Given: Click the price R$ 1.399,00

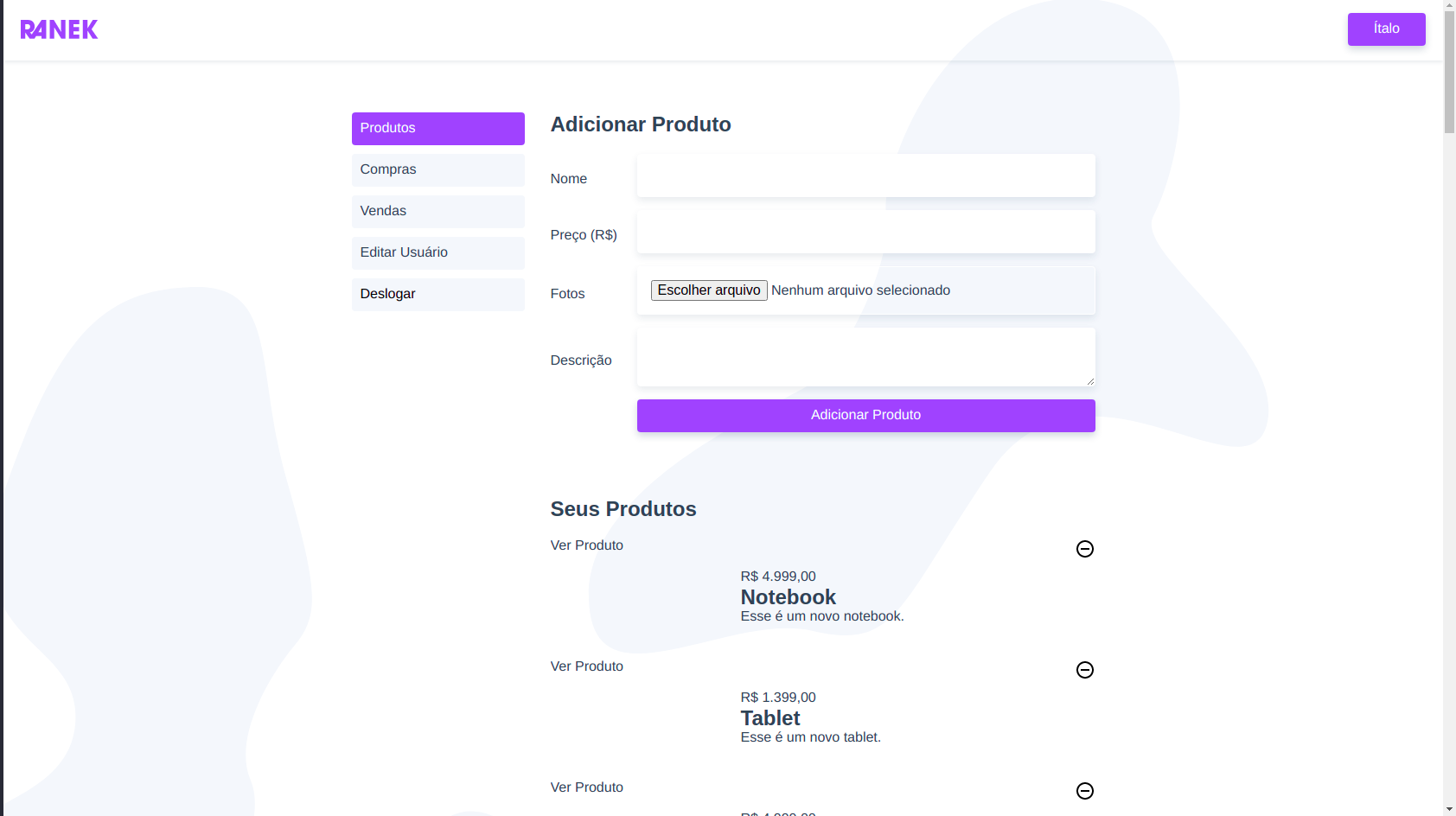Looking at the screenshot, I should pyautogui.click(x=778, y=698).
